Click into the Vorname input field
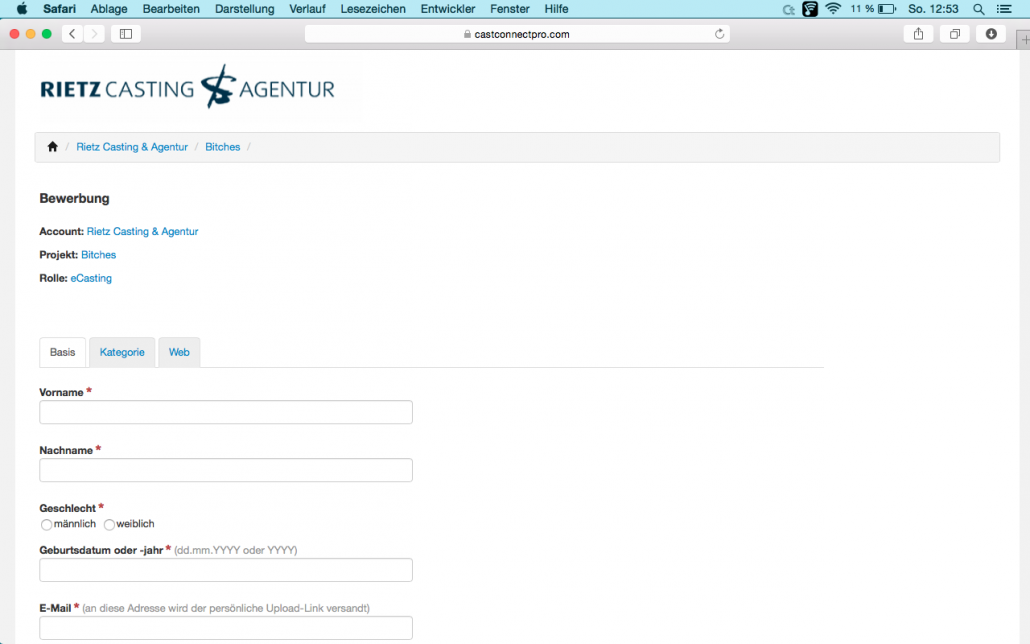 point(226,412)
